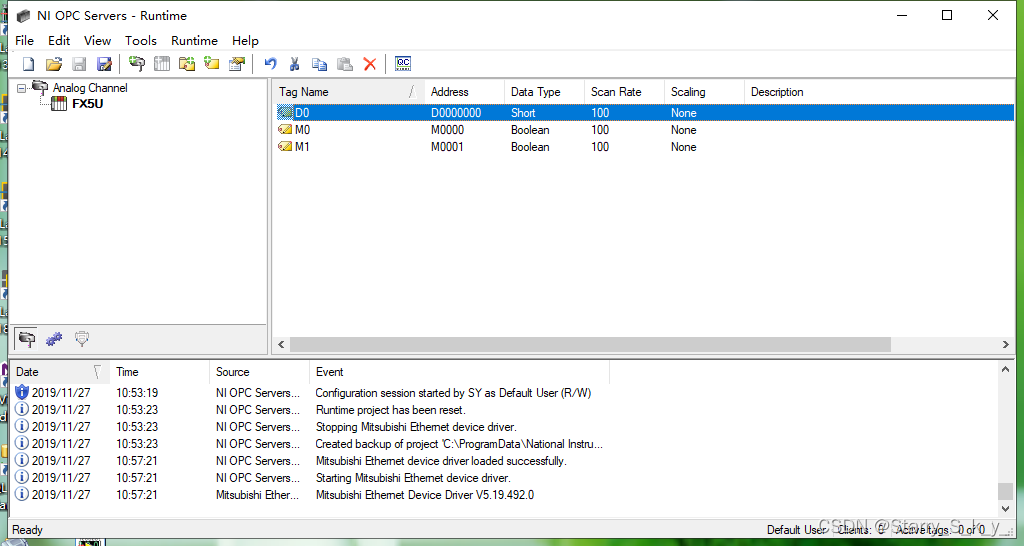
Task: Click the New Tag Group folder icon
Action: pyautogui.click(x=187, y=64)
